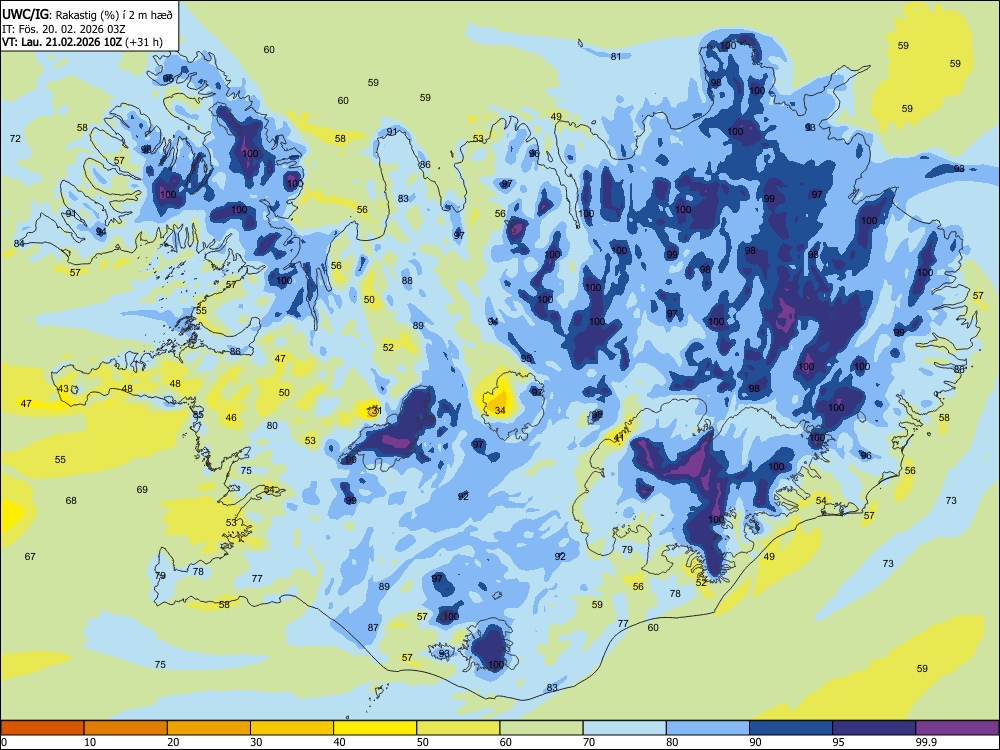This screenshot has height=750, width=1000.
Task: Click the '43' value at the western peninsula tip
Action: point(63,388)
